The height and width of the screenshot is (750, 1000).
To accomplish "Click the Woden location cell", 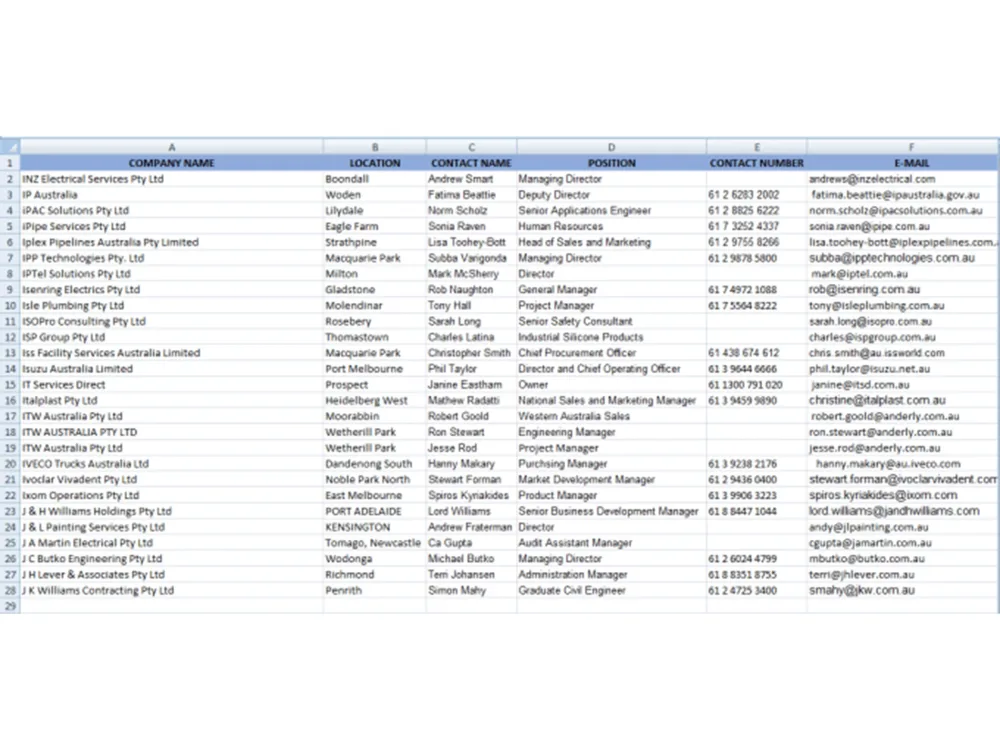I will (x=375, y=195).
